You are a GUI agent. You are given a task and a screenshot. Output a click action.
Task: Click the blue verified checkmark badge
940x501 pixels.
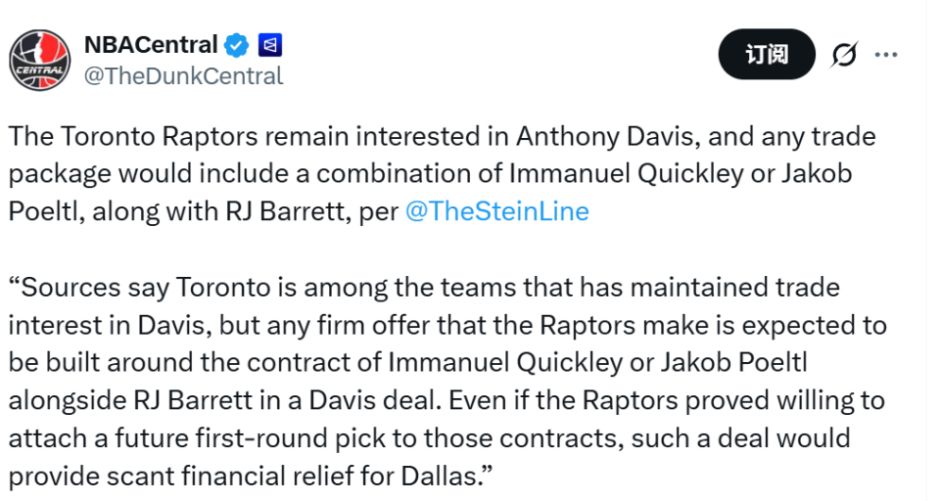pos(236,45)
